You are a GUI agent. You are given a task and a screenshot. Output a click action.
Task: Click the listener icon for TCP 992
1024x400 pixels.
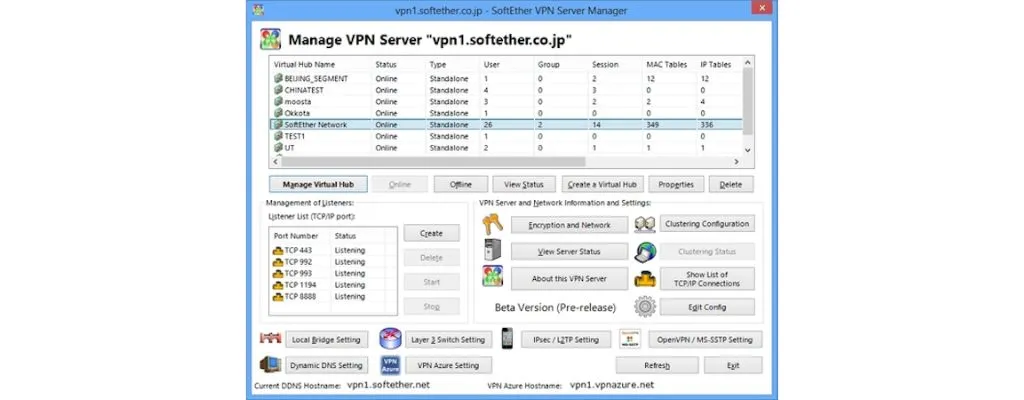pos(278,262)
